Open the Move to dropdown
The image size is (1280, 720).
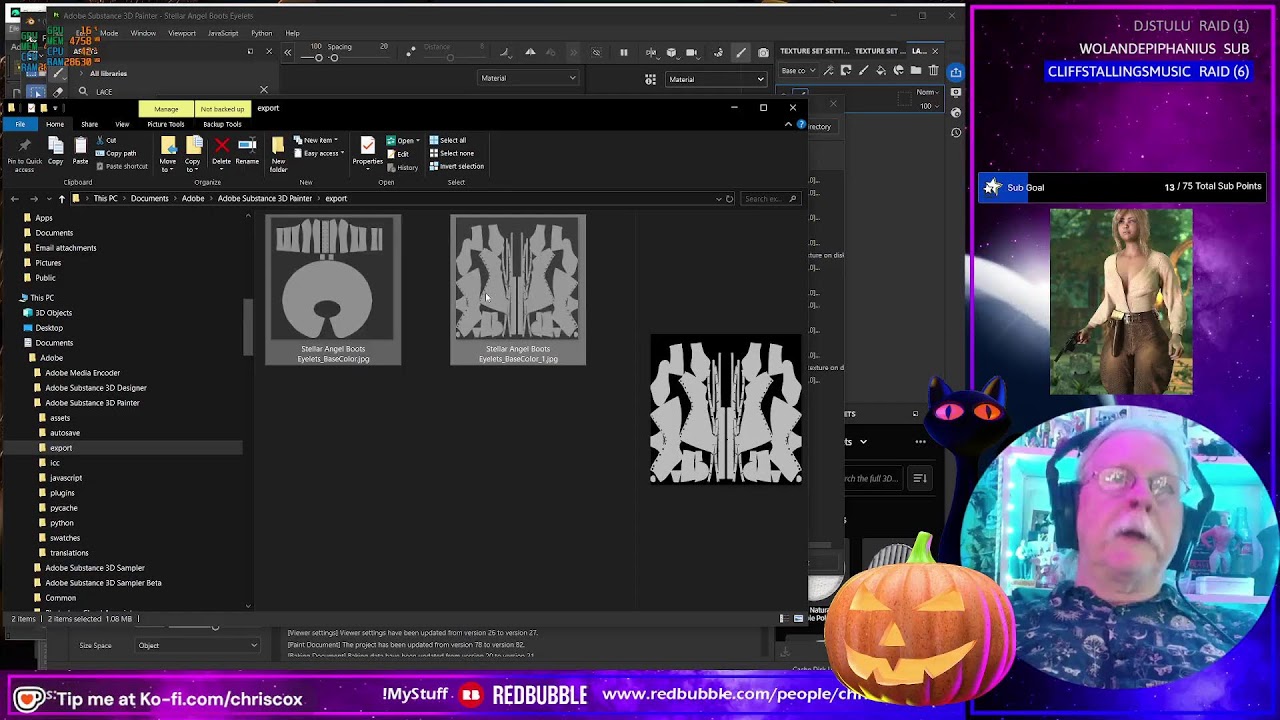[x=168, y=154]
